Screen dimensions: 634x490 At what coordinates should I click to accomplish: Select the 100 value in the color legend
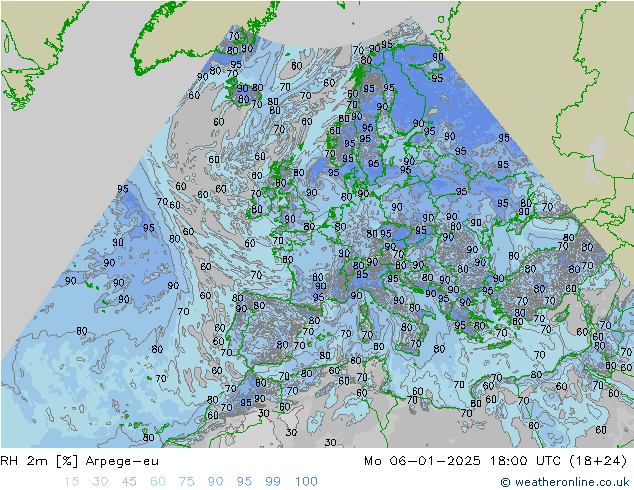306,482
